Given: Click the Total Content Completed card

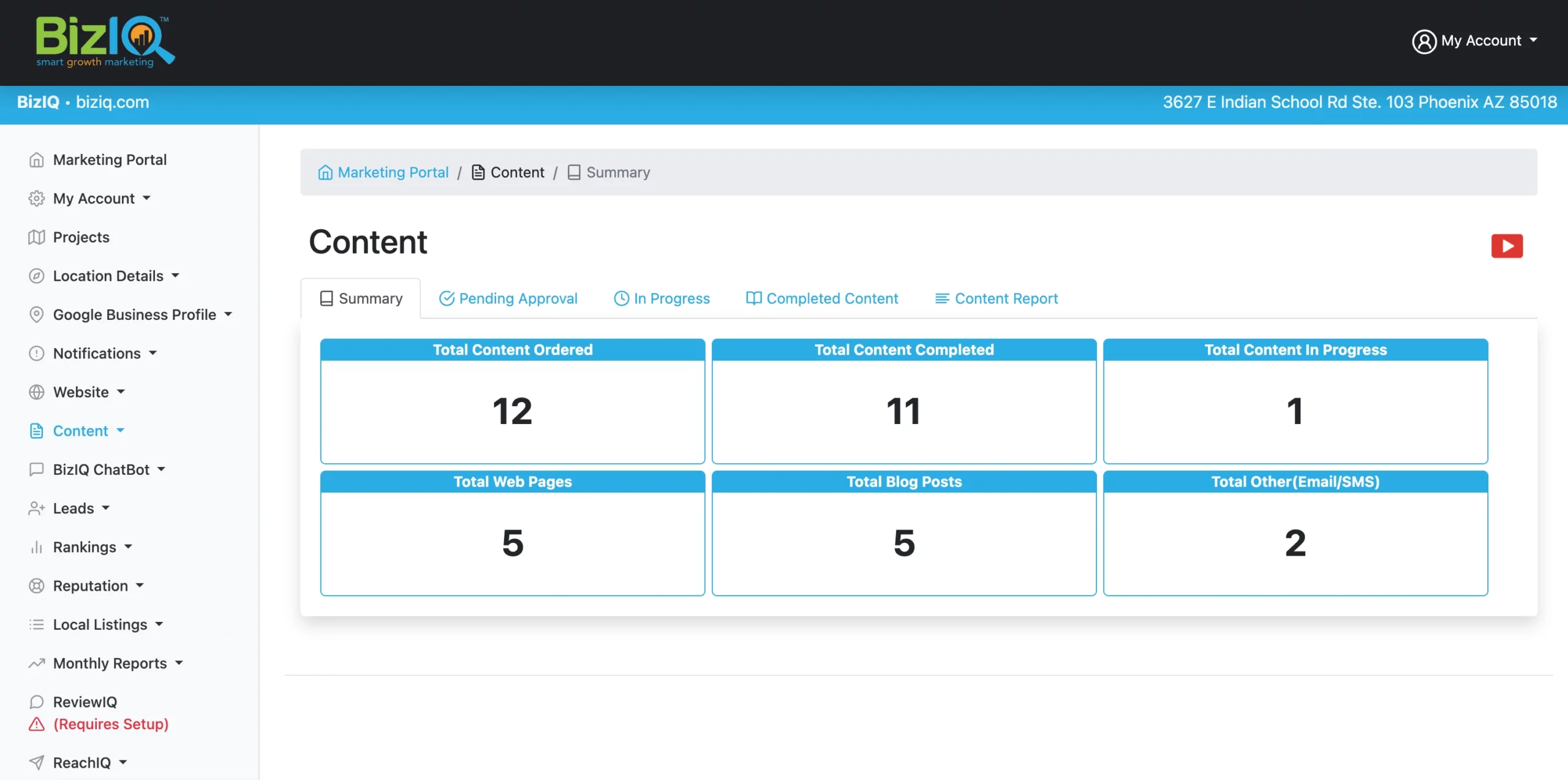Looking at the screenshot, I should click(904, 401).
